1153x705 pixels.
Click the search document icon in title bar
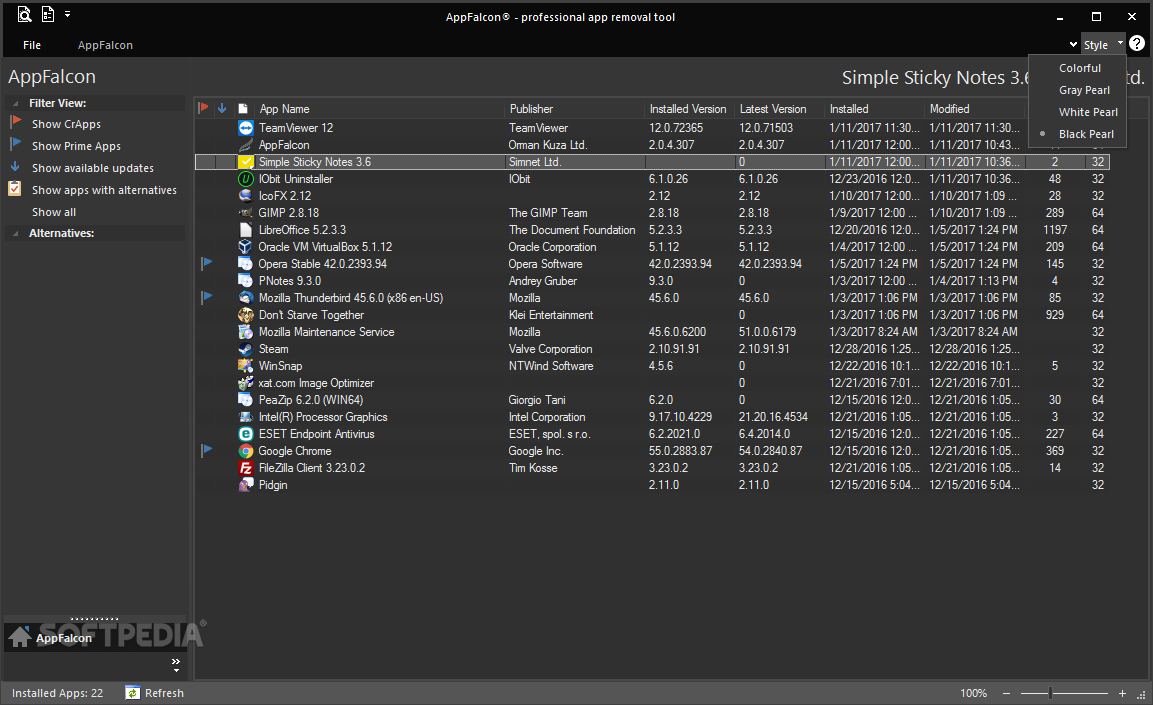[x=24, y=14]
